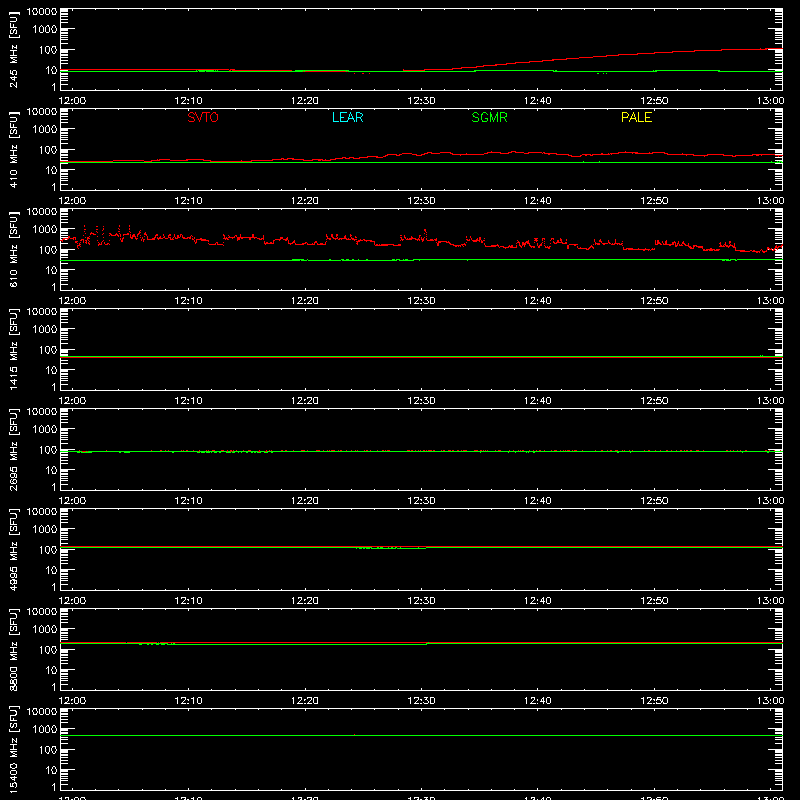Click the 10000 y-axis value on 245 MHz plot

pos(42,12)
